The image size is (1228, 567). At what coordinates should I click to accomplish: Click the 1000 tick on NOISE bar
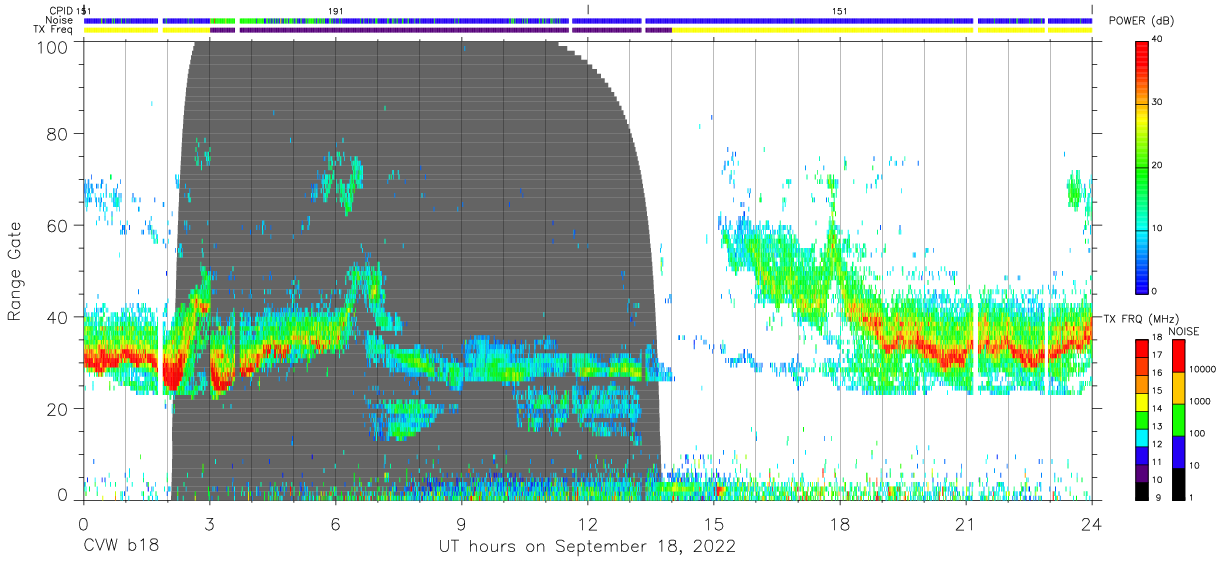pyautogui.click(x=1198, y=401)
